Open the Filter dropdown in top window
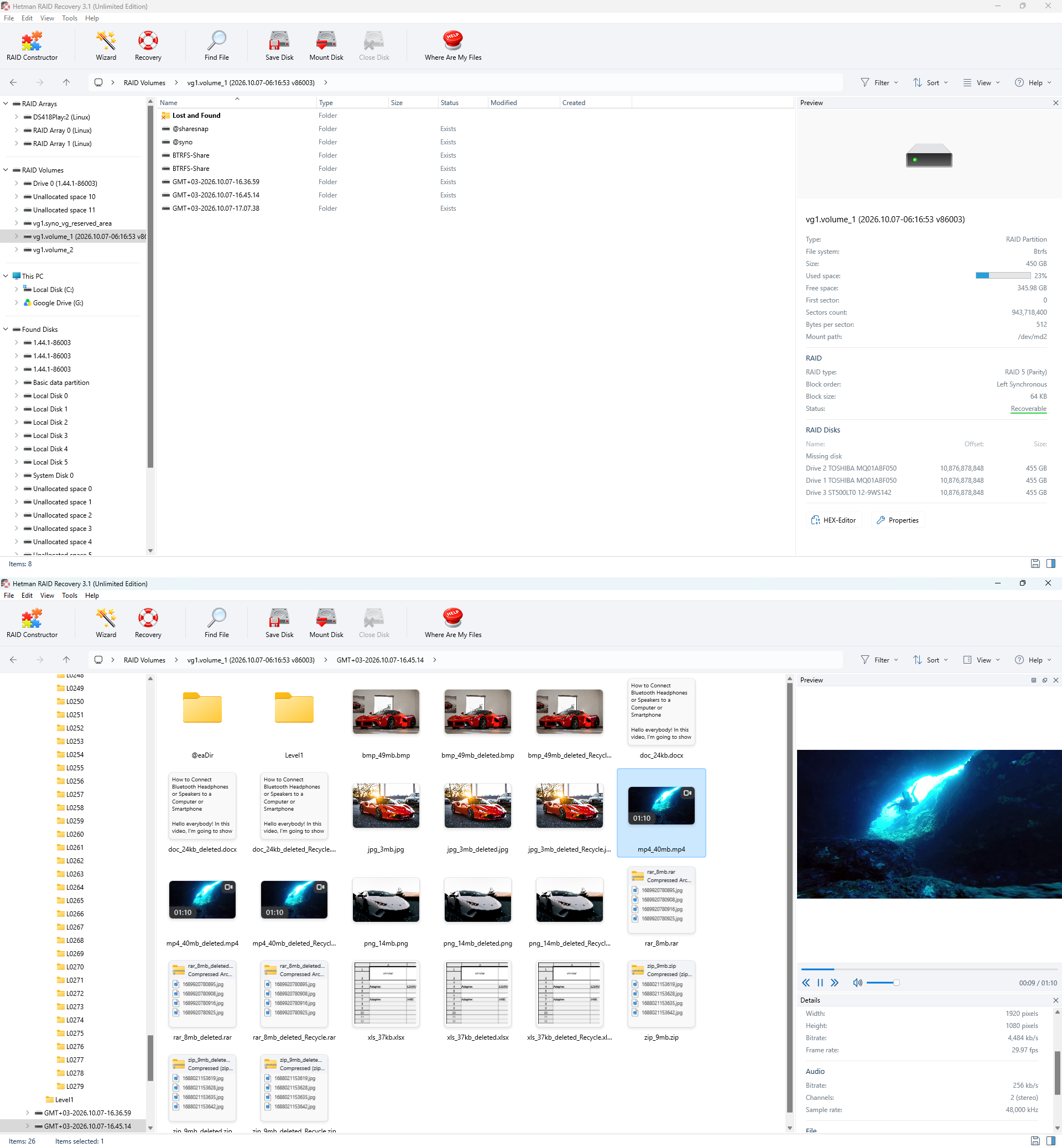This screenshot has height=1148, width=1062. tap(879, 83)
